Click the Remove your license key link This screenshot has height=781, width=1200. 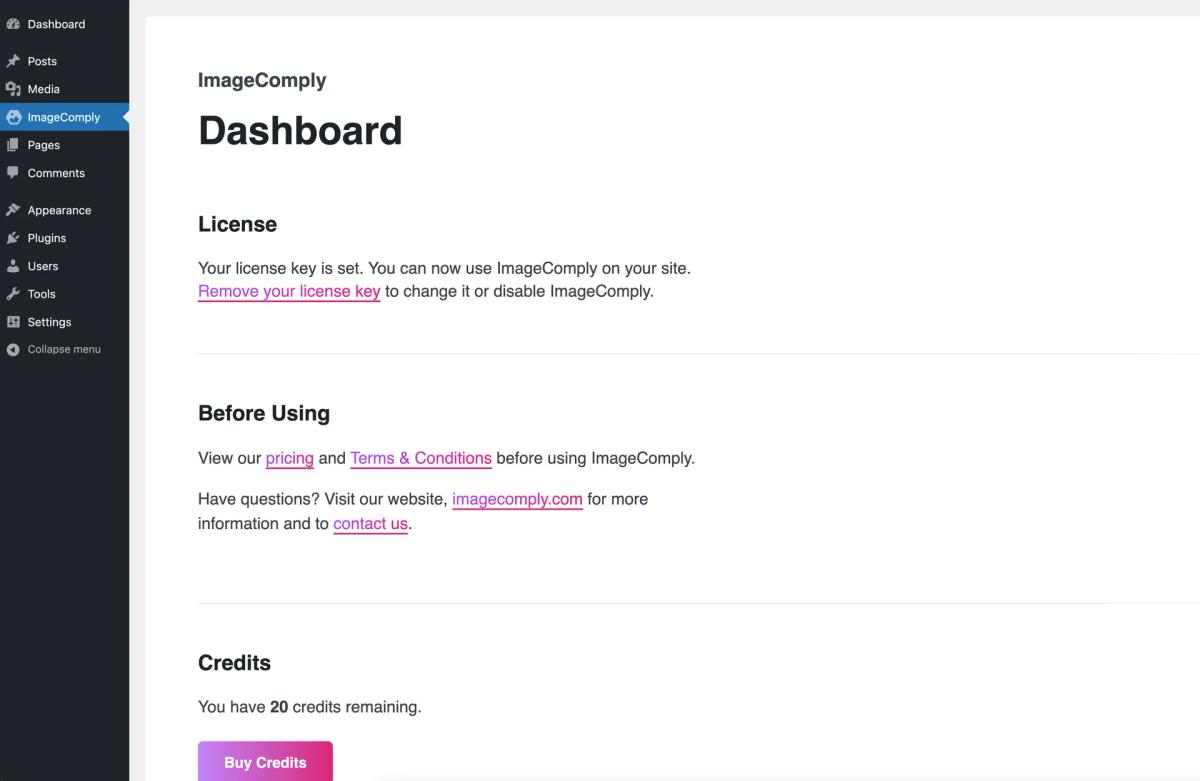coord(289,292)
